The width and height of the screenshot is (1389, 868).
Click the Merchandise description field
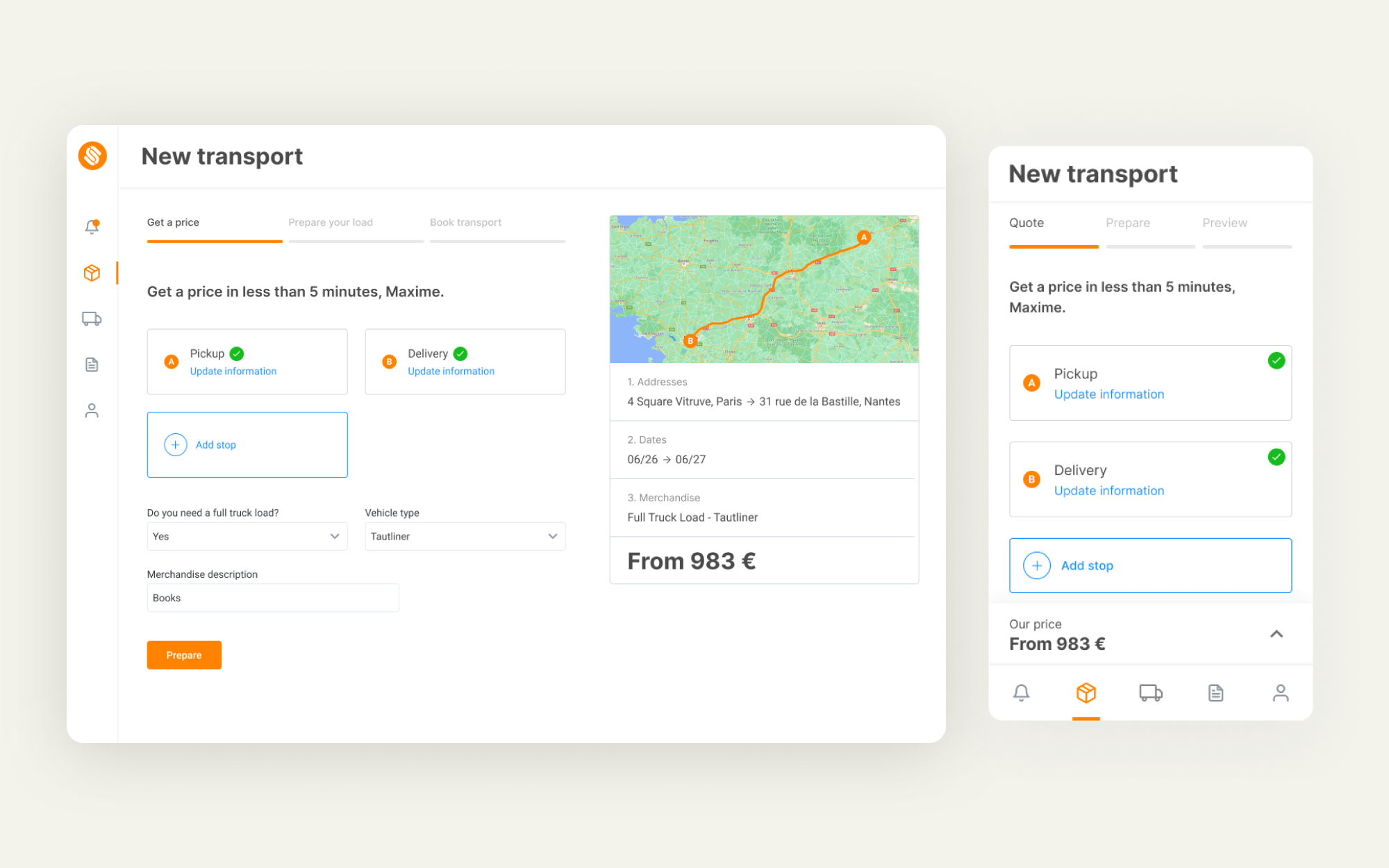click(x=273, y=598)
